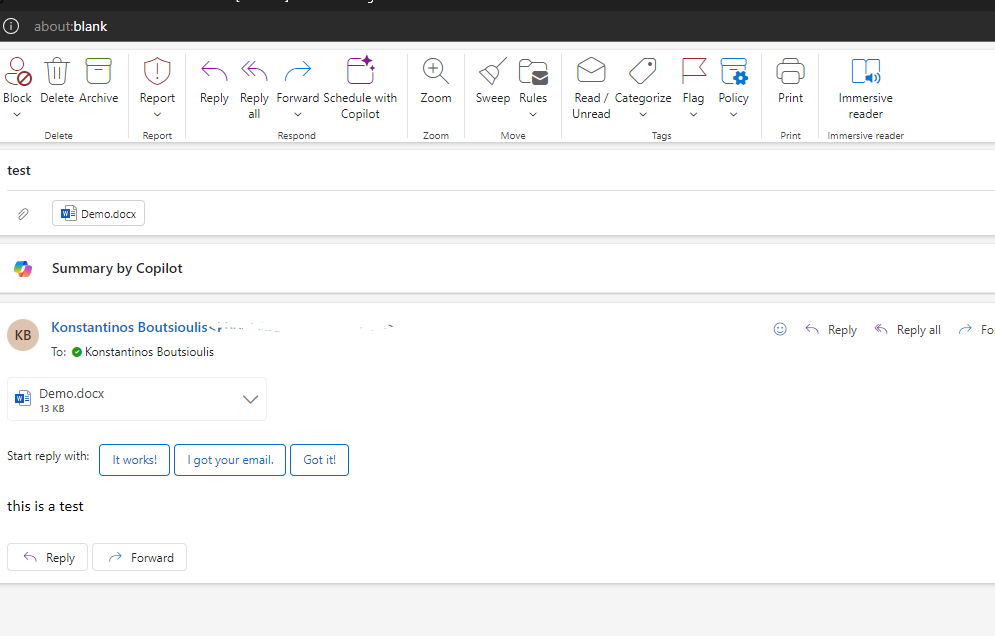Click the message text "this is a test"
The height and width of the screenshot is (636, 995).
[45, 507]
